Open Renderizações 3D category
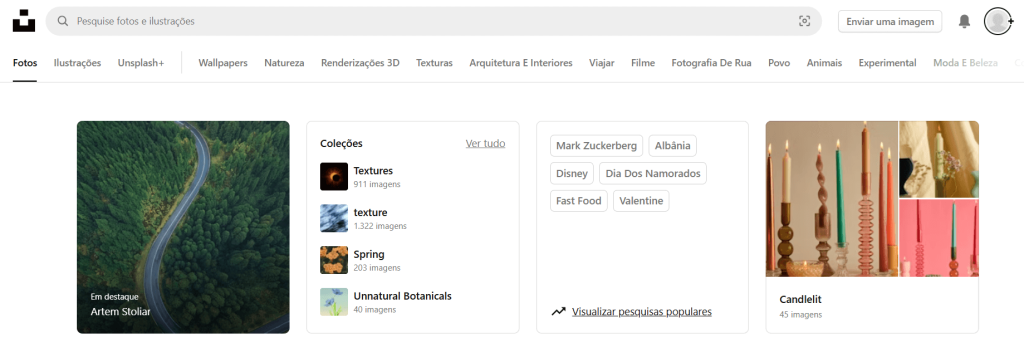1024x362 pixels. point(360,63)
